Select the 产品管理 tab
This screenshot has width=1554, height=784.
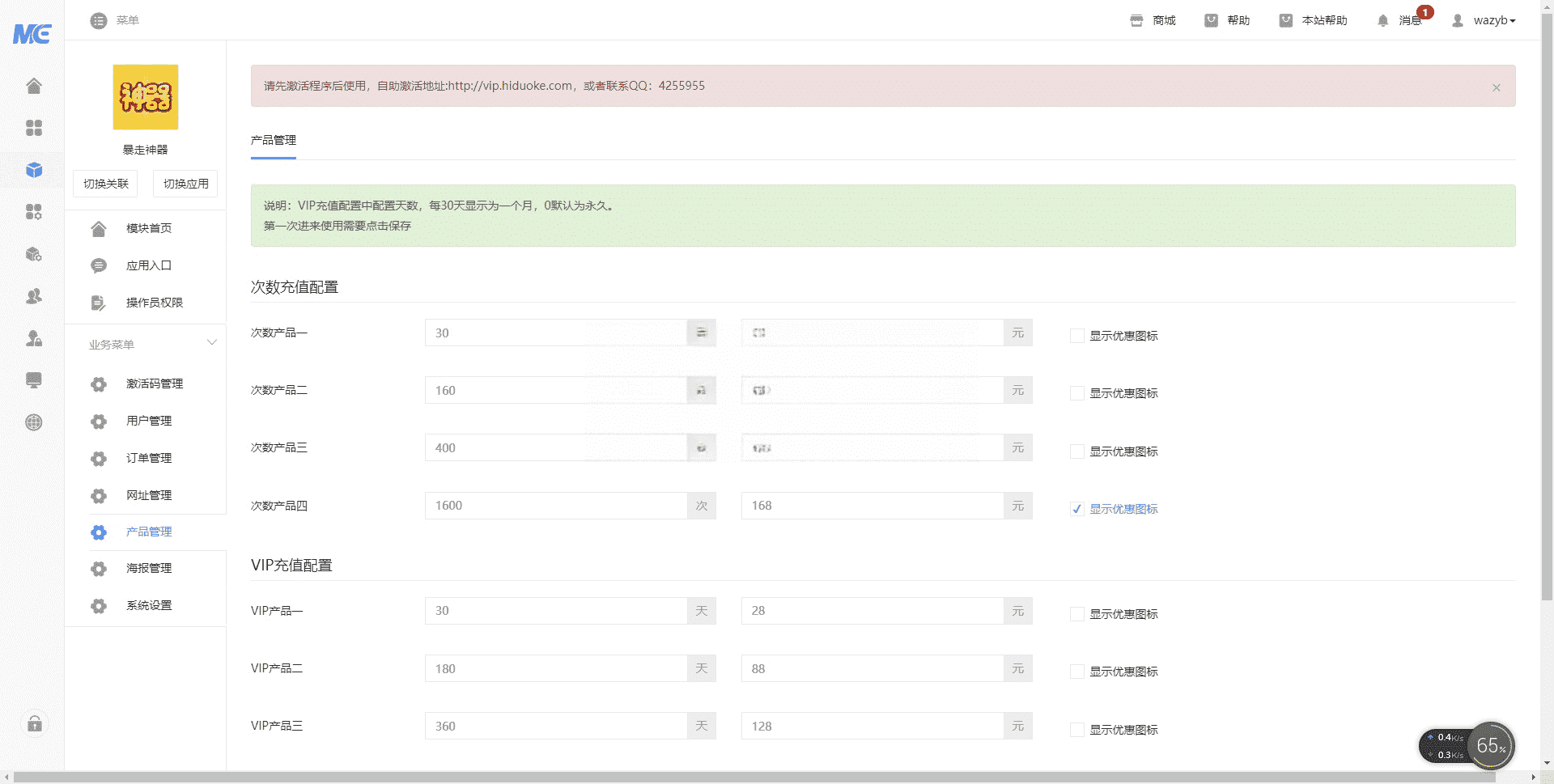pyautogui.click(x=274, y=140)
